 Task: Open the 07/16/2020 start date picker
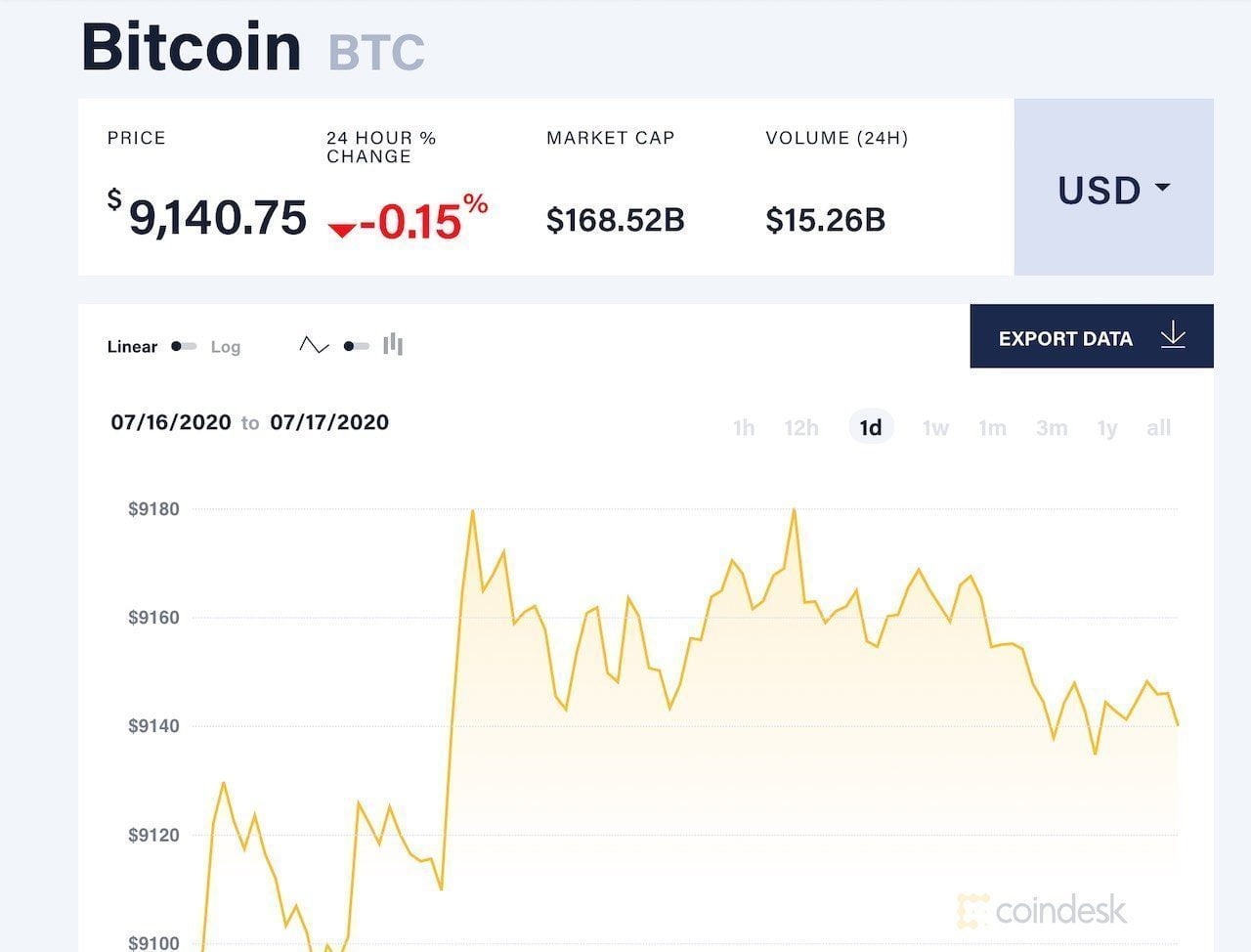pos(171,422)
